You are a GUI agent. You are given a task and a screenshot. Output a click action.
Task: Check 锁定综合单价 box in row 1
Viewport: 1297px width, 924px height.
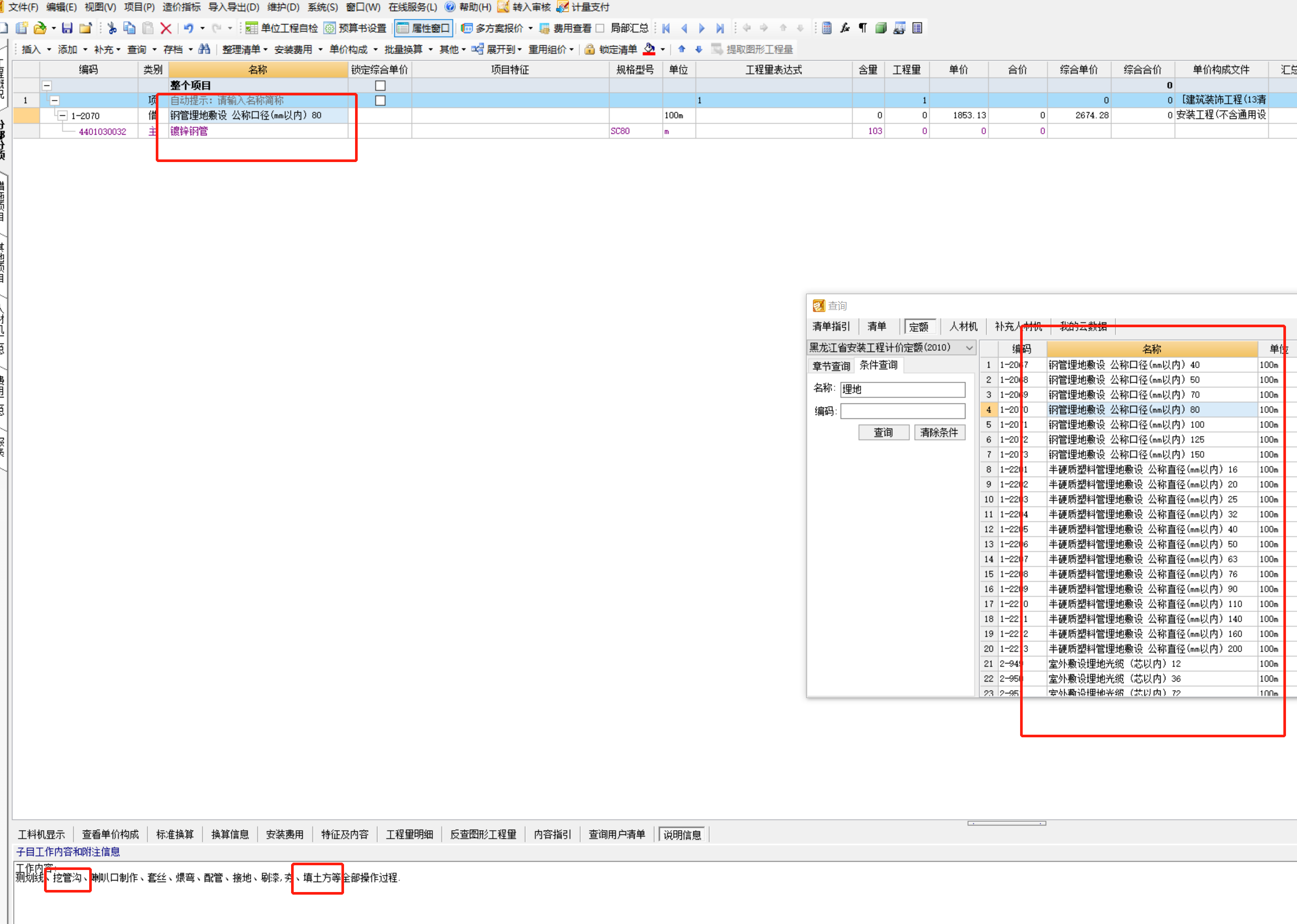381,101
